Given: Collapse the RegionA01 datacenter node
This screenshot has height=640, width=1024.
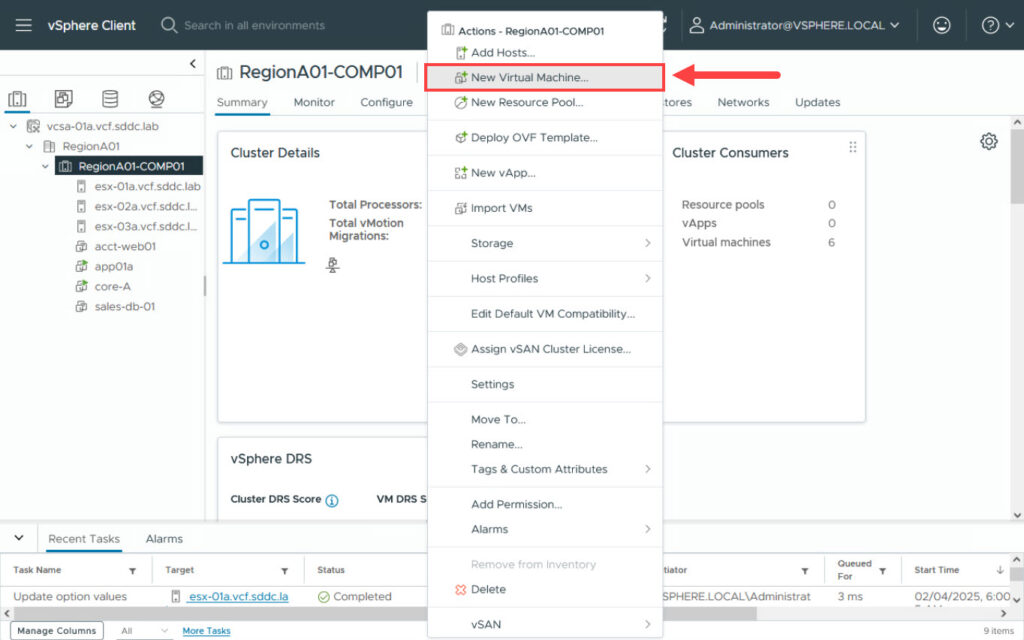Looking at the screenshot, I should (29, 146).
